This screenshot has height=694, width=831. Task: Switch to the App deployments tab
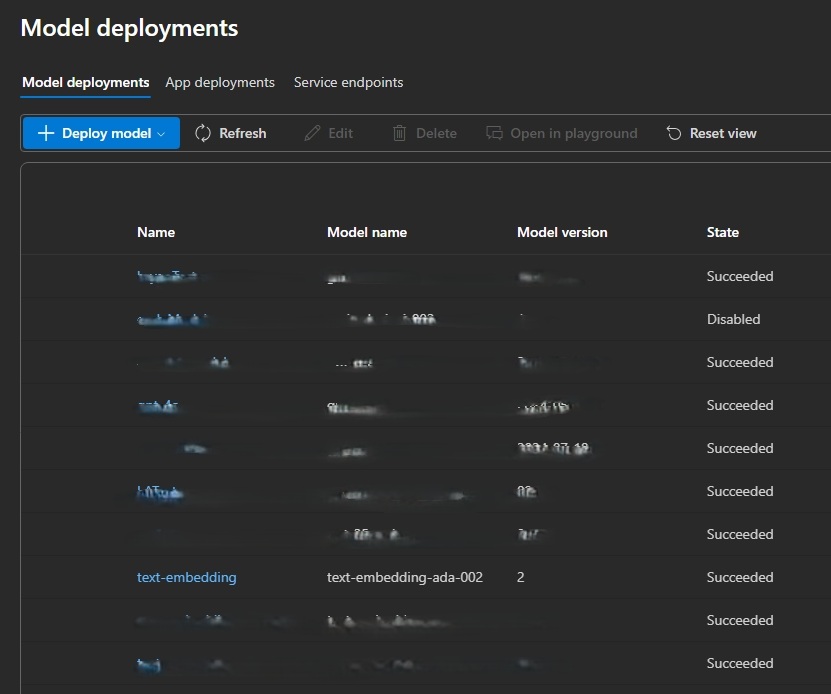pyautogui.click(x=219, y=82)
